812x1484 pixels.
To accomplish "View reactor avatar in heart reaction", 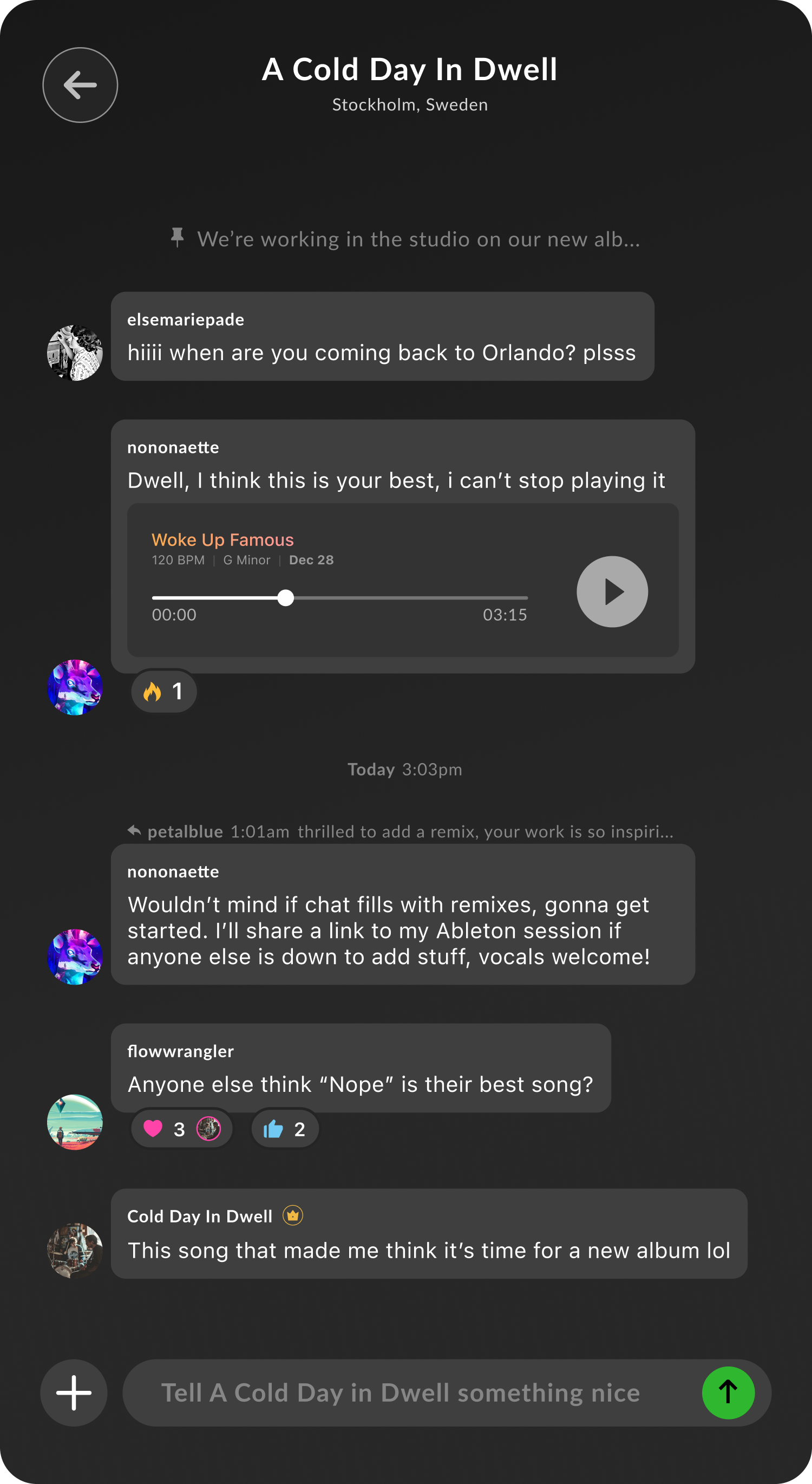I will point(208,1129).
